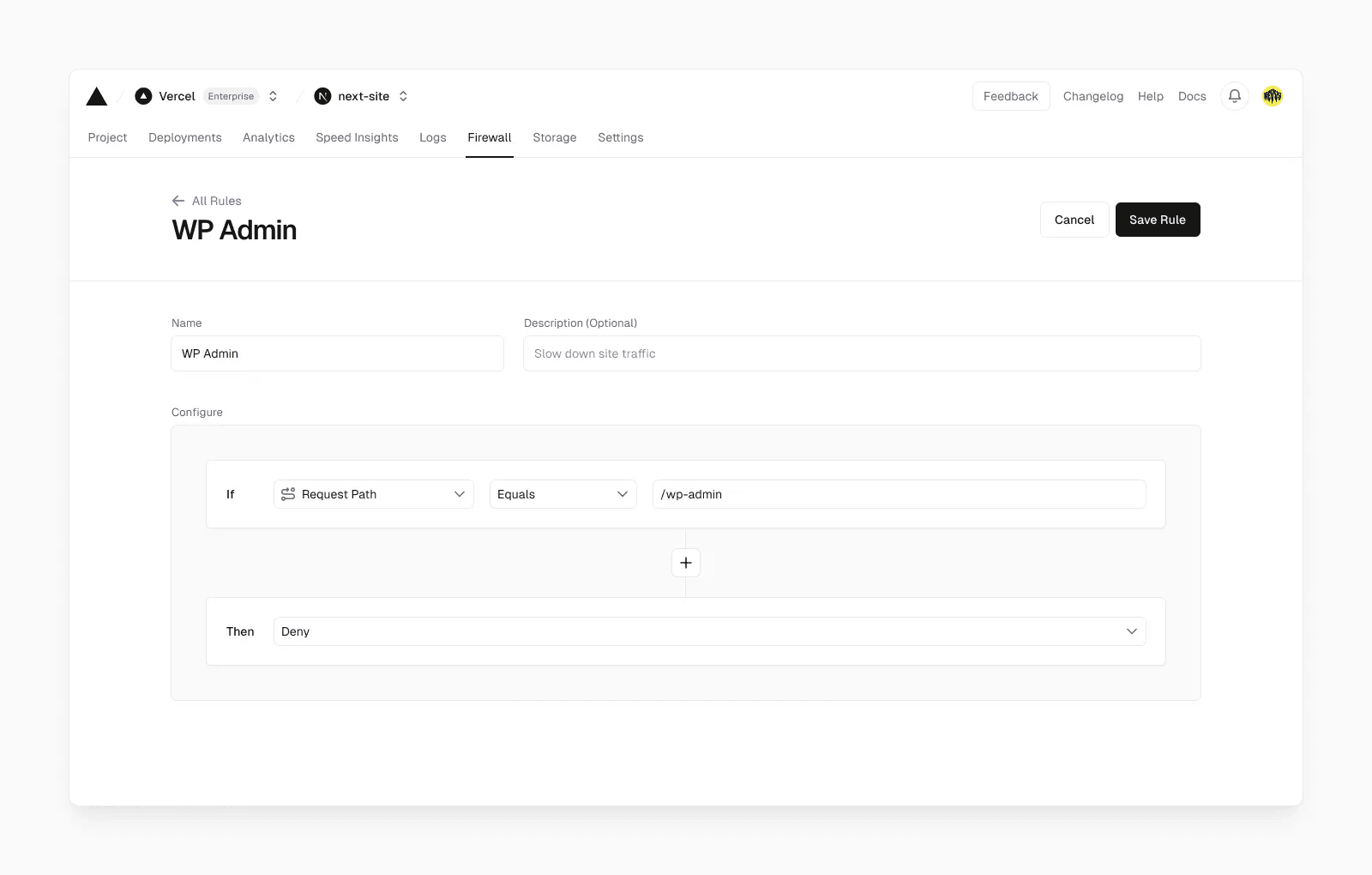Viewport: 1372px width, 875px height.
Task: Open the Equals operator dropdown
Action: tap(562, 494)
